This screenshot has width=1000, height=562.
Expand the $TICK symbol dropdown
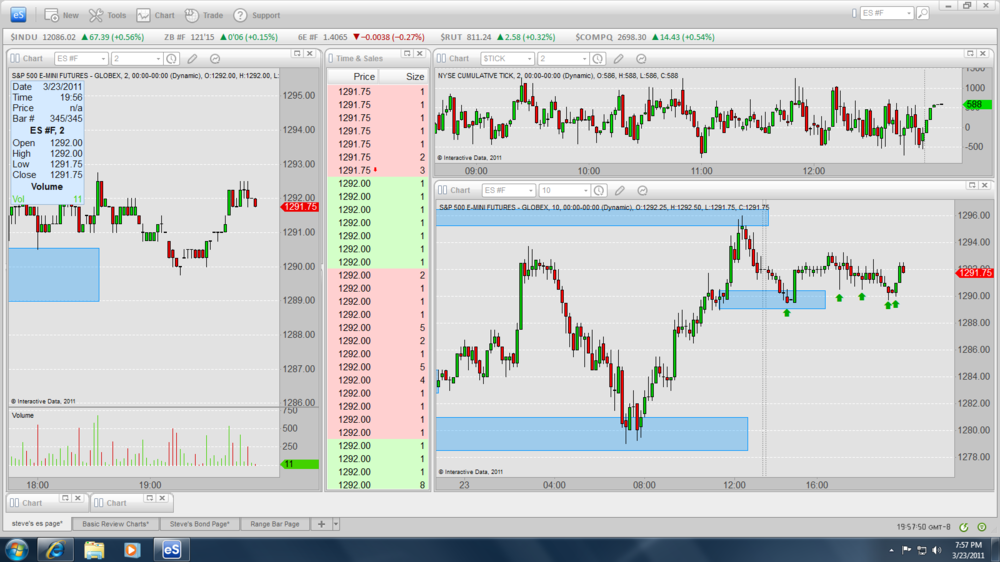click(x=529, y=59)
